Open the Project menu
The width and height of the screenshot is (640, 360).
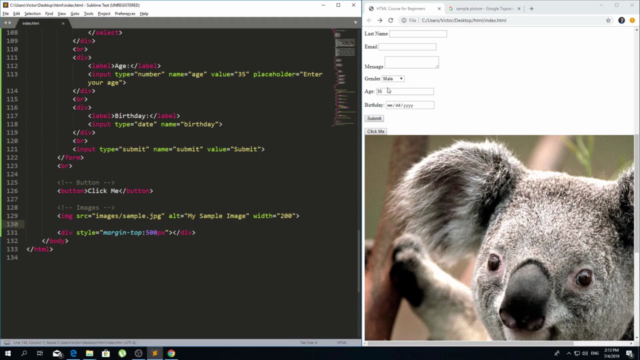(104, 13)
